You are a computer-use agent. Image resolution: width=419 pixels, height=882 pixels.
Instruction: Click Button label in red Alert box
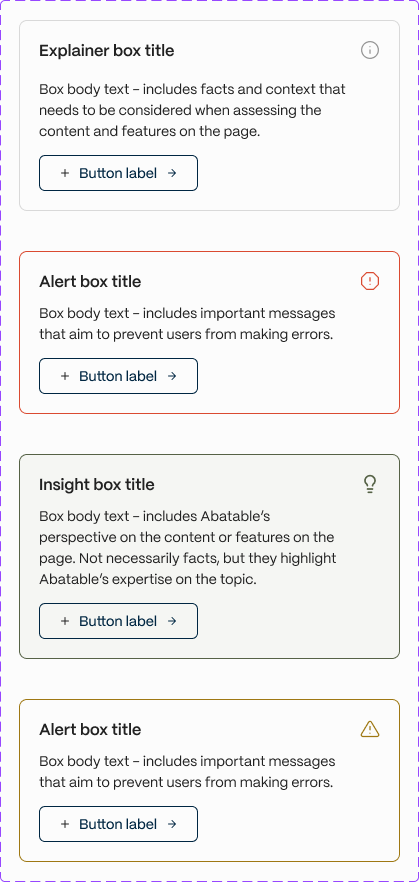coord(118,376)
